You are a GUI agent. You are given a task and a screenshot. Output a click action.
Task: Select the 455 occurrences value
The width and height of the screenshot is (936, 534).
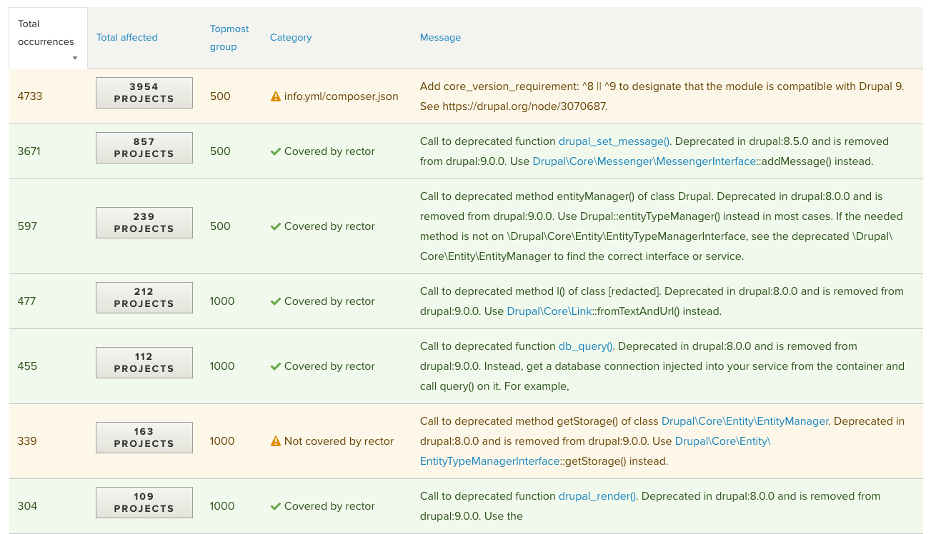point(27,366)
